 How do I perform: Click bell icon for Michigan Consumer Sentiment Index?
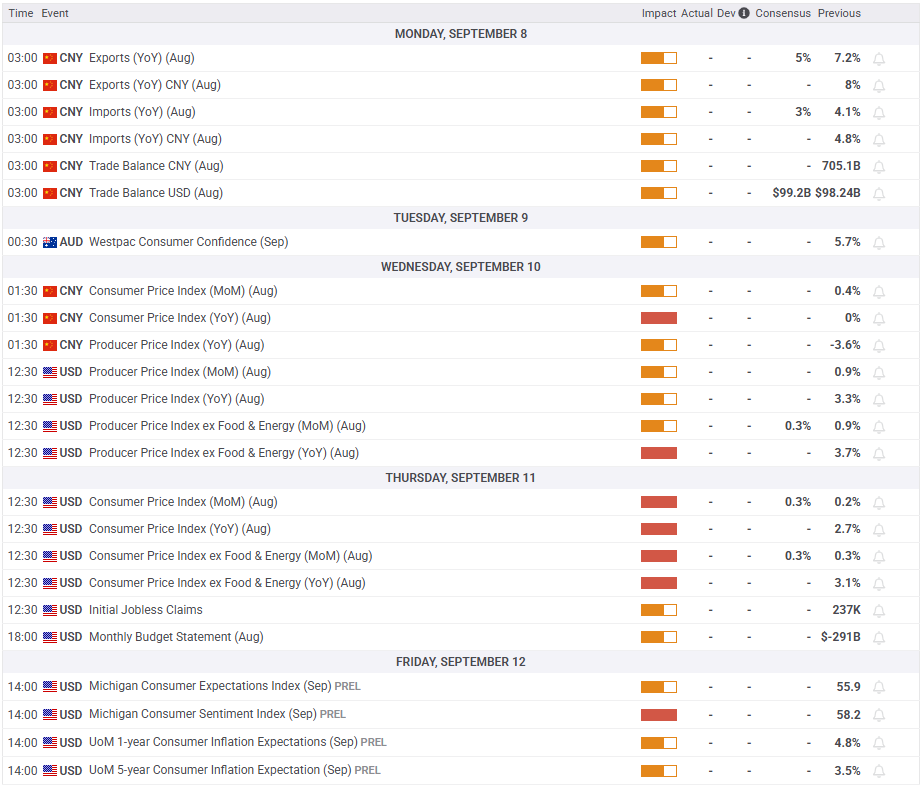click(x=878, y=715)
